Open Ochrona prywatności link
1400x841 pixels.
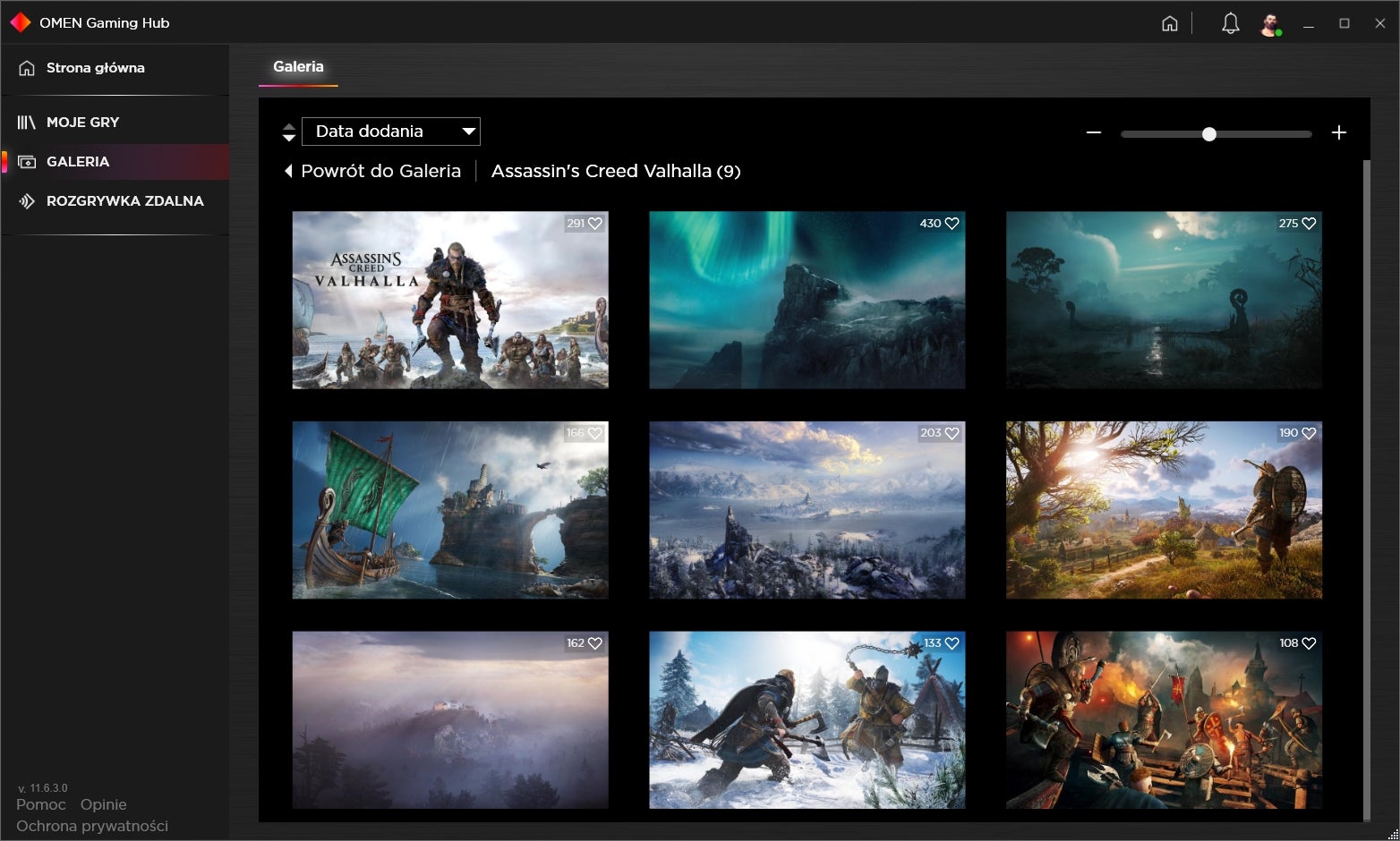coord(92,826)
